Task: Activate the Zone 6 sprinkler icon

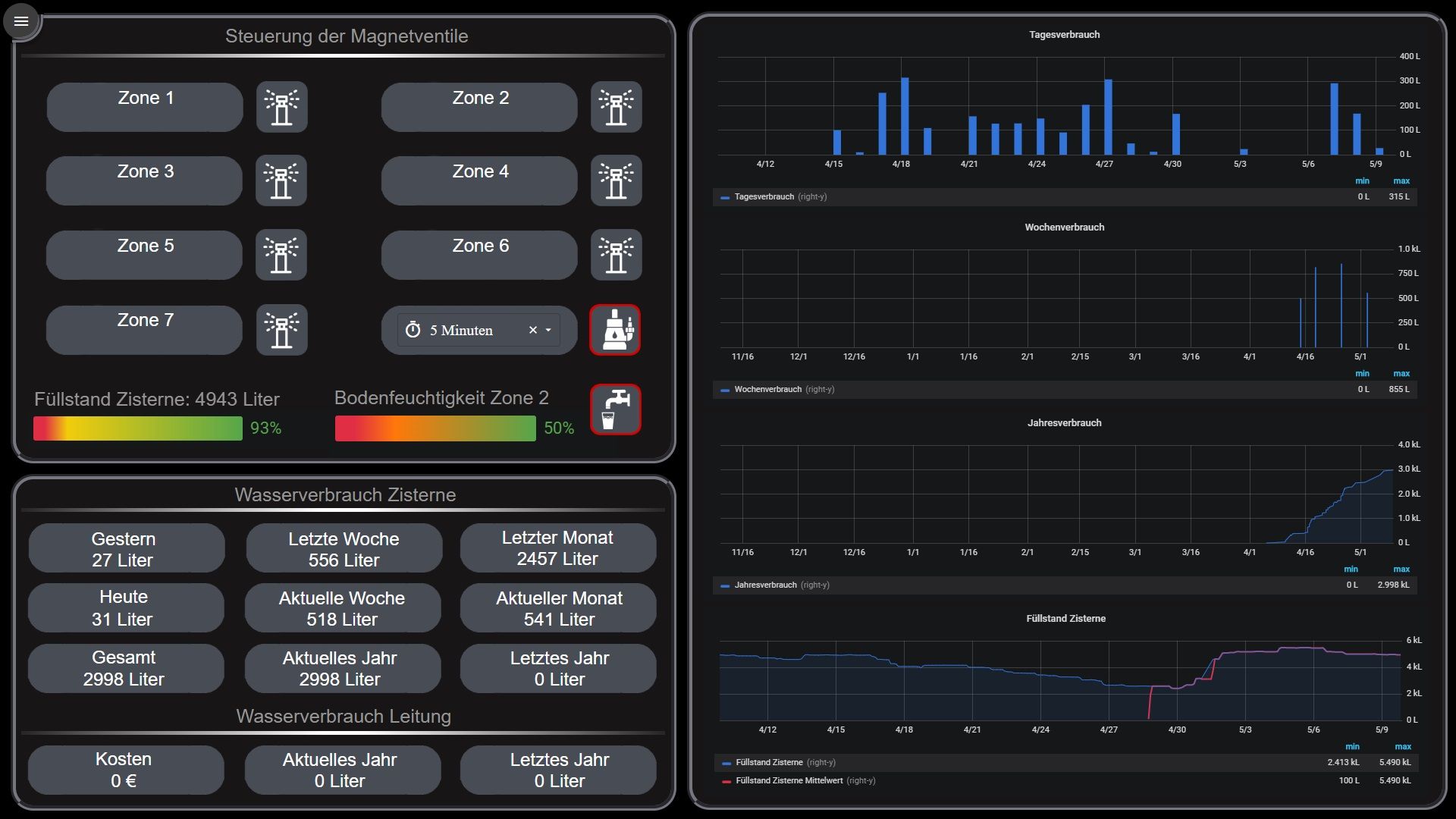Action: point(616,255)
